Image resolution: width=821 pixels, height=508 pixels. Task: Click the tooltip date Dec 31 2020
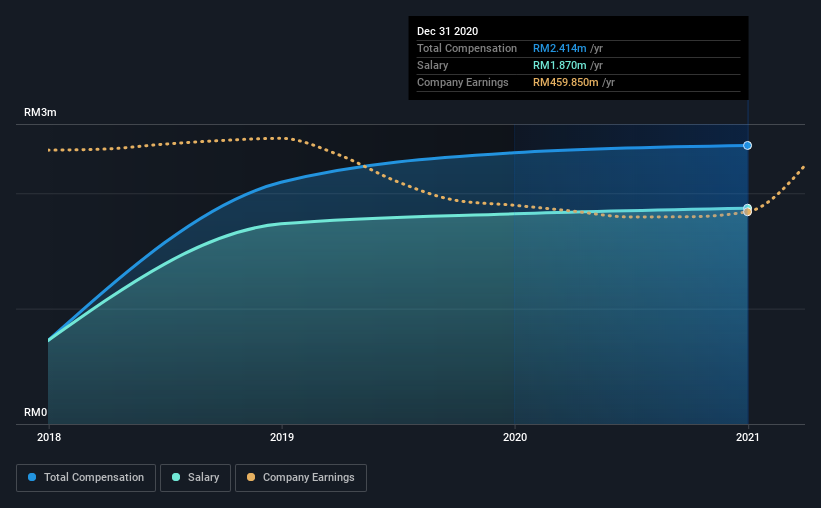[447, 31]
